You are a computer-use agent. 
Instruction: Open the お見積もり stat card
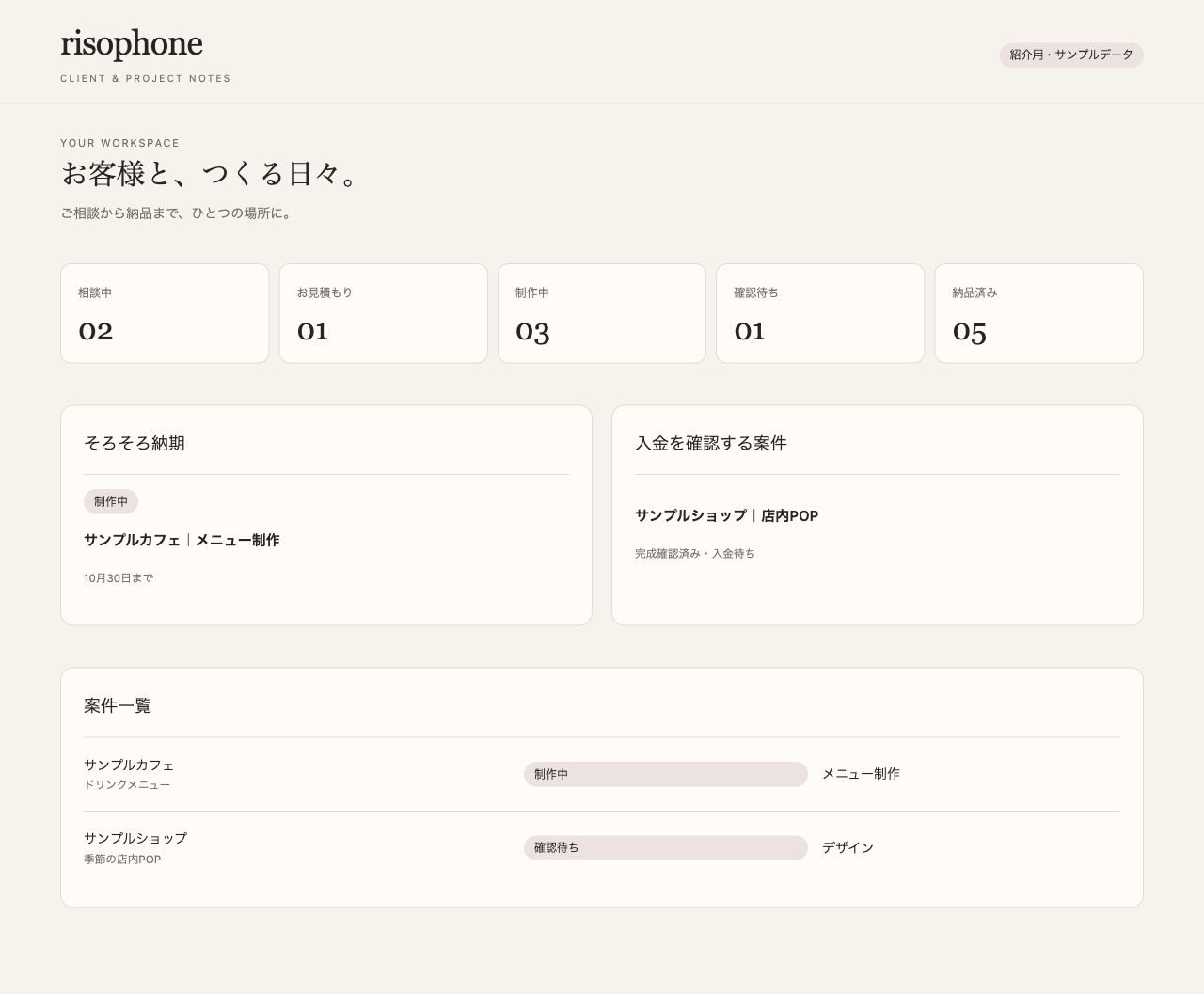pos(384,313)
